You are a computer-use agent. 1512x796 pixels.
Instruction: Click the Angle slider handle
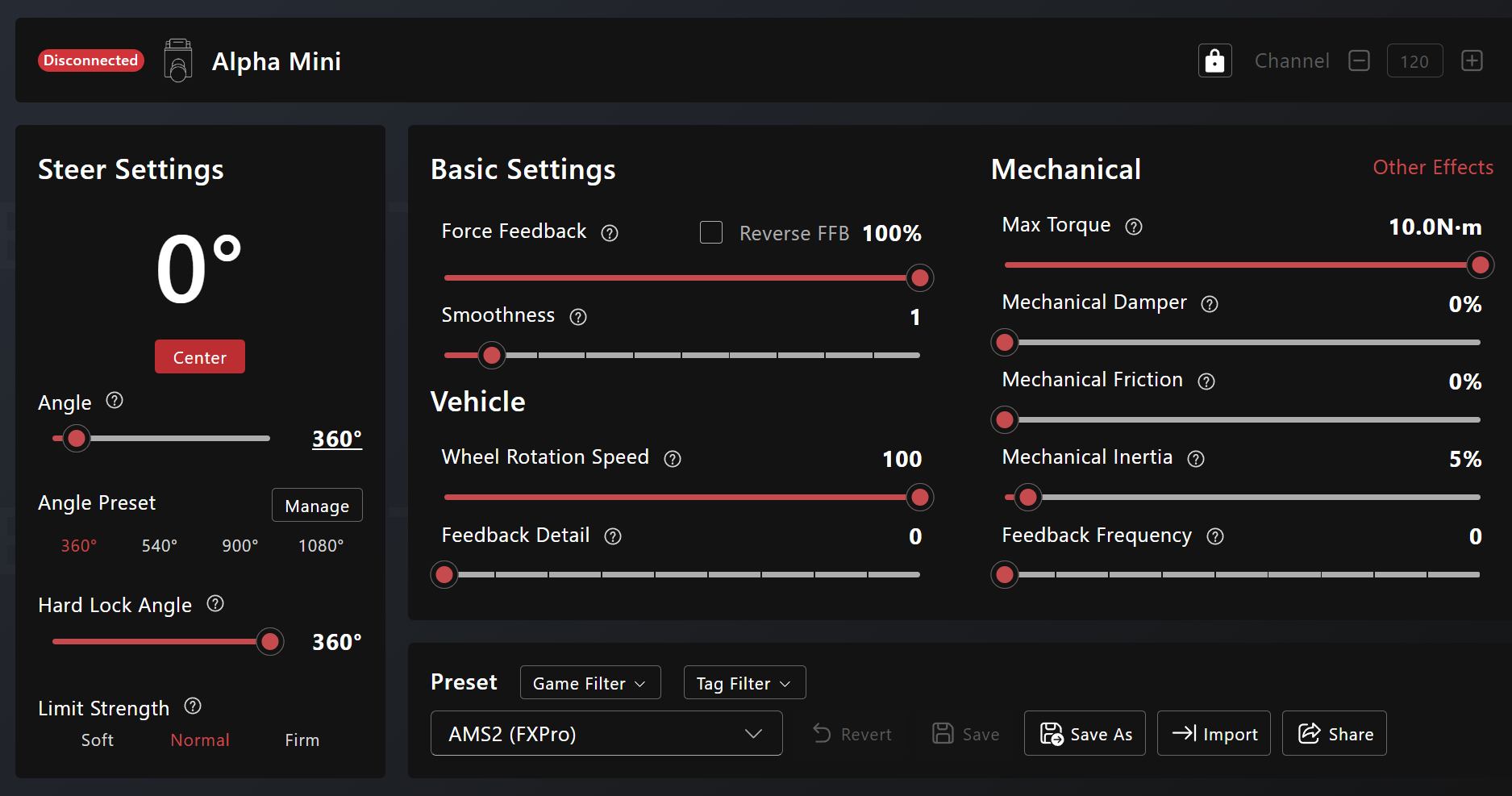point(77,439)
